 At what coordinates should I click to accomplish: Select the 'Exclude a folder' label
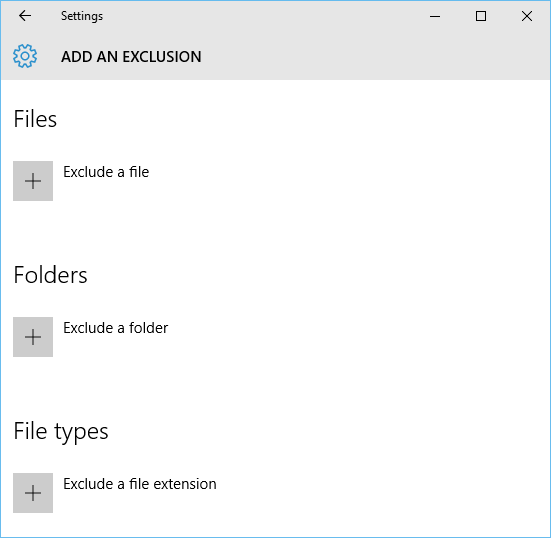pos(116,328)
